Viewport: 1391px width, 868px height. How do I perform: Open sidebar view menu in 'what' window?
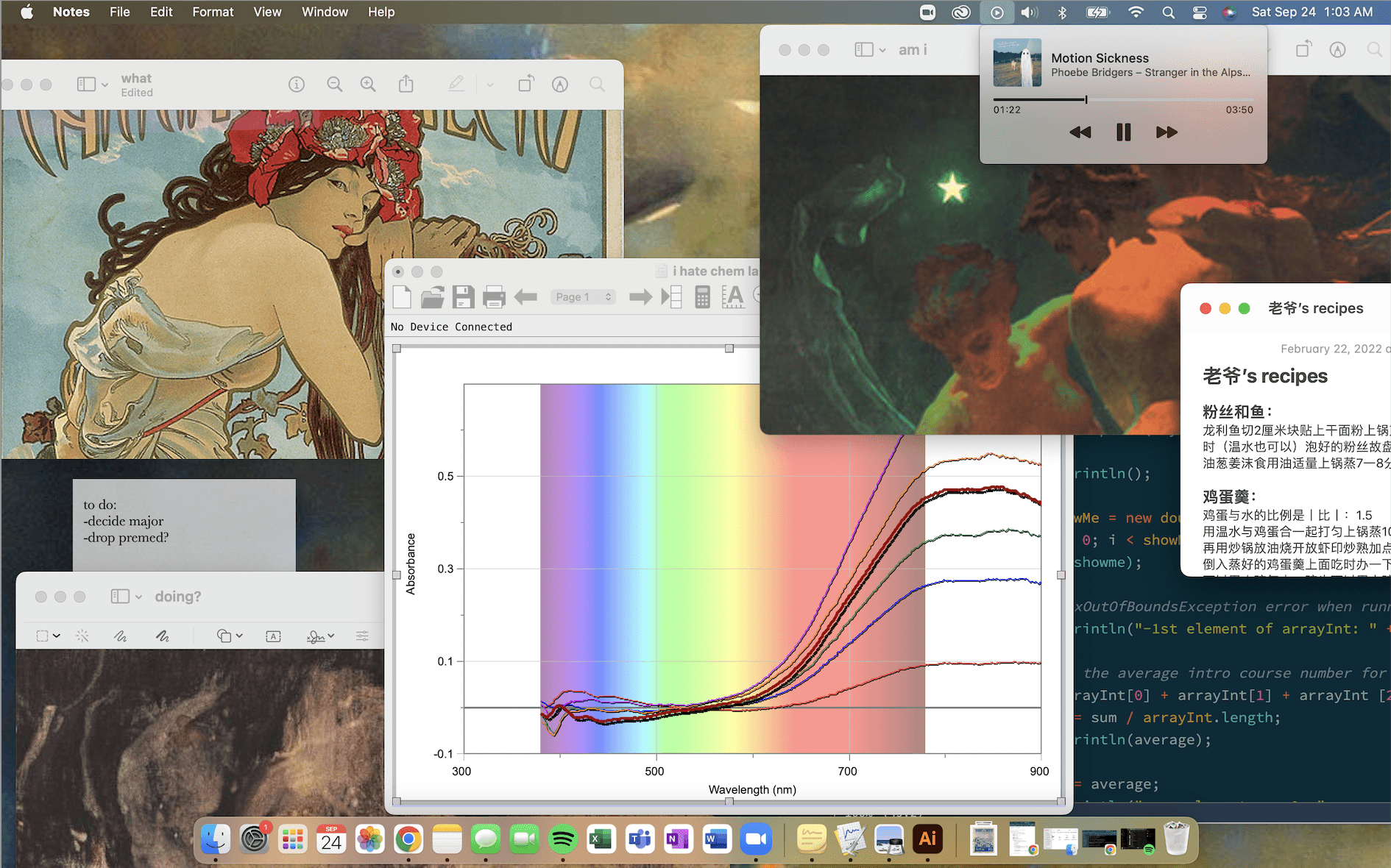click(x=93, y=85)
